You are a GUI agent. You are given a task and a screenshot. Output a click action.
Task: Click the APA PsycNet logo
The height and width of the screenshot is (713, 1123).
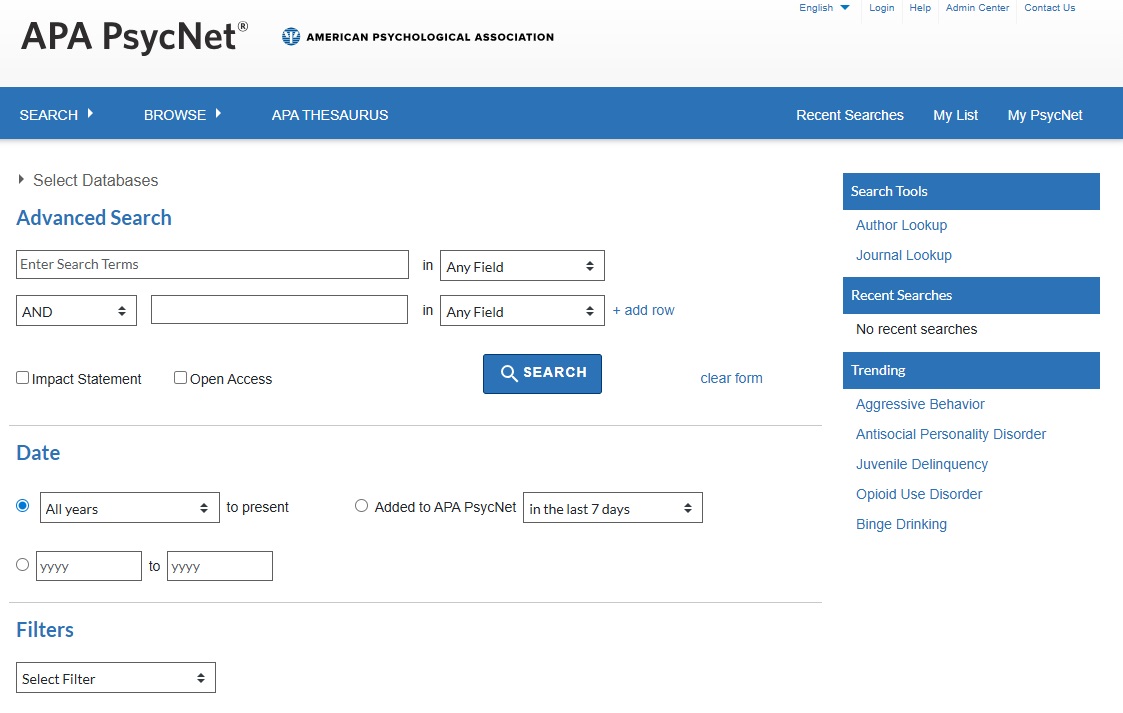[x=134, y=36]
